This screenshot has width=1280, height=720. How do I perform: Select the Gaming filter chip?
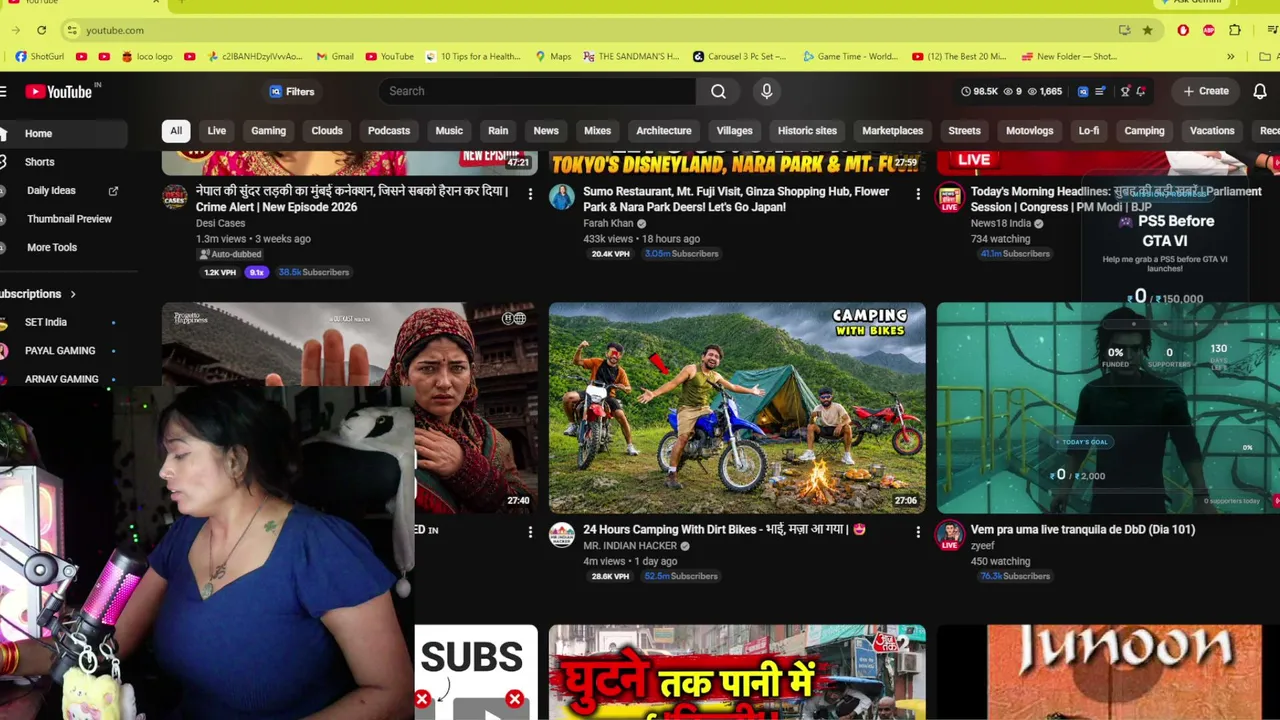click(268, 131)
